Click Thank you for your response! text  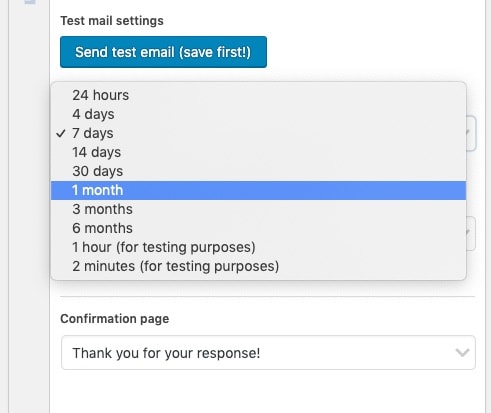166,353
